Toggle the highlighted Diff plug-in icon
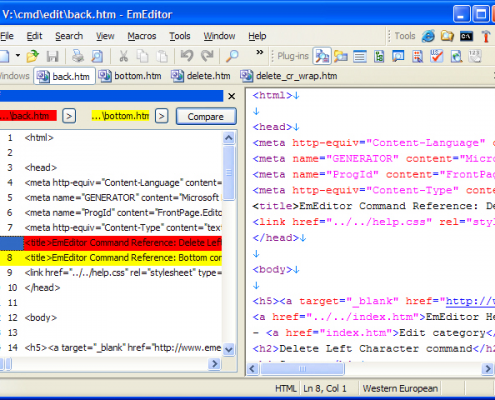Viewport: 495px width, 400px height. pos(322,56)
